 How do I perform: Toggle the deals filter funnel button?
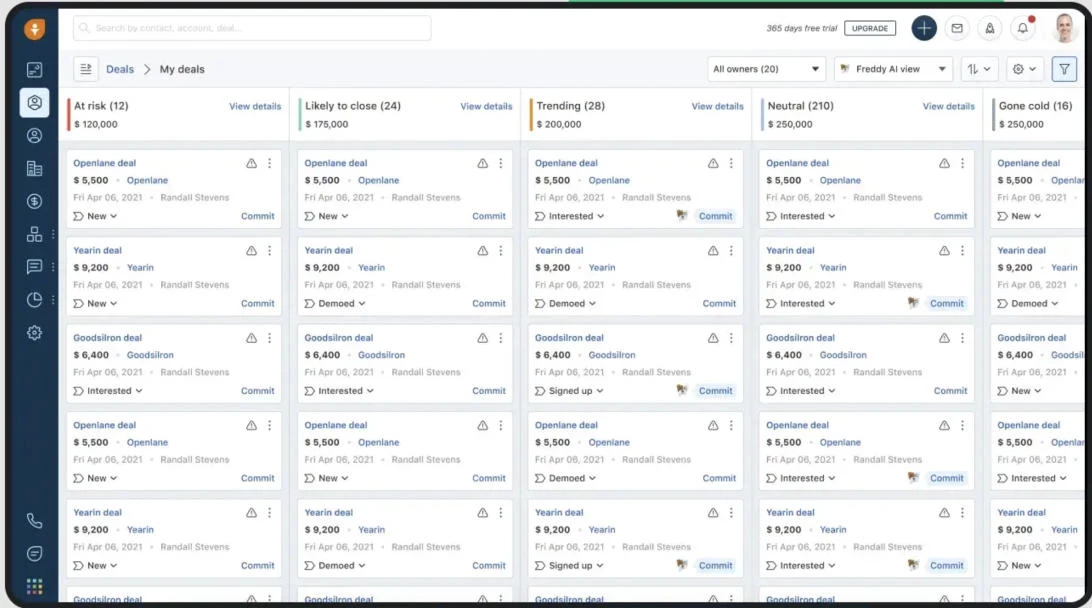tap(1064, 69)
